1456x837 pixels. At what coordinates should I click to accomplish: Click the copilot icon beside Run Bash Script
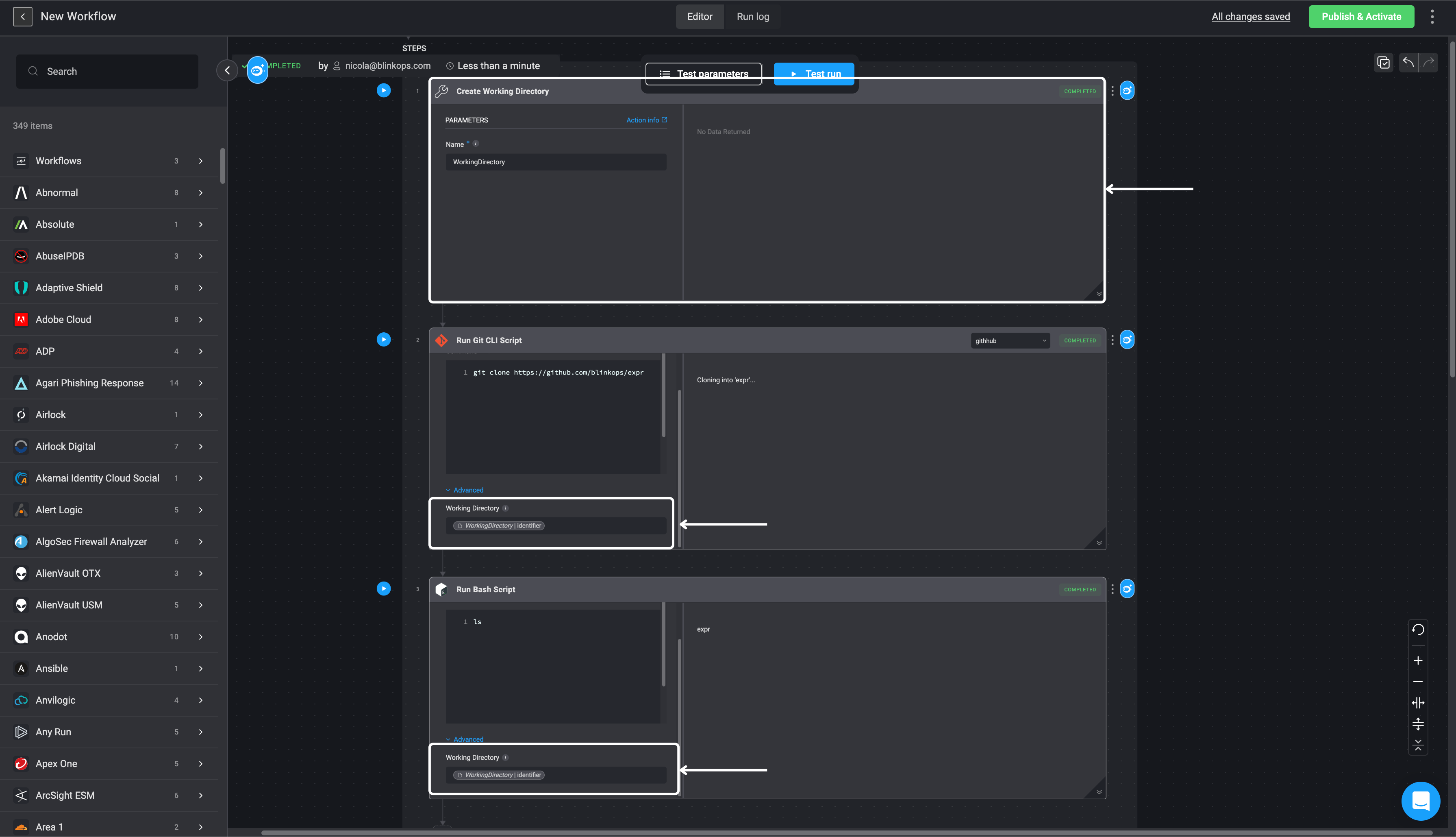(x=1128, y=589)
